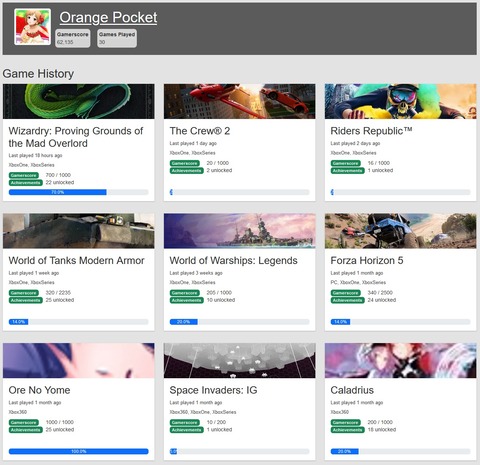Open the Space Invaders: IG banner image
Viewport: 480px width, 465px height.
coord(239,360)
